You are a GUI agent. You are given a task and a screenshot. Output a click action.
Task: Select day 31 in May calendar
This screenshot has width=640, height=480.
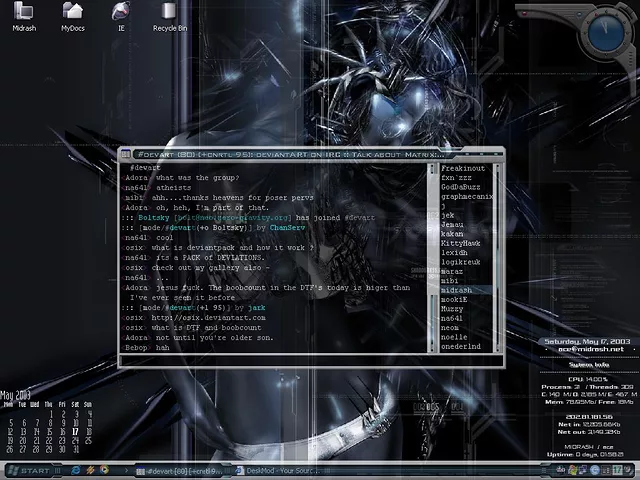75,449
